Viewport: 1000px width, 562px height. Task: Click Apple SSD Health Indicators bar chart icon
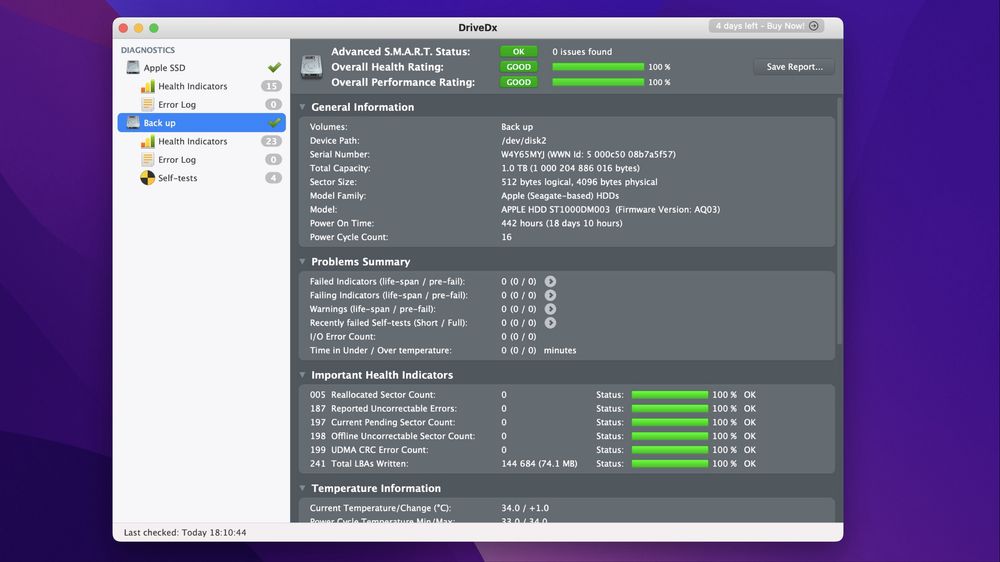tap(147, 86)
